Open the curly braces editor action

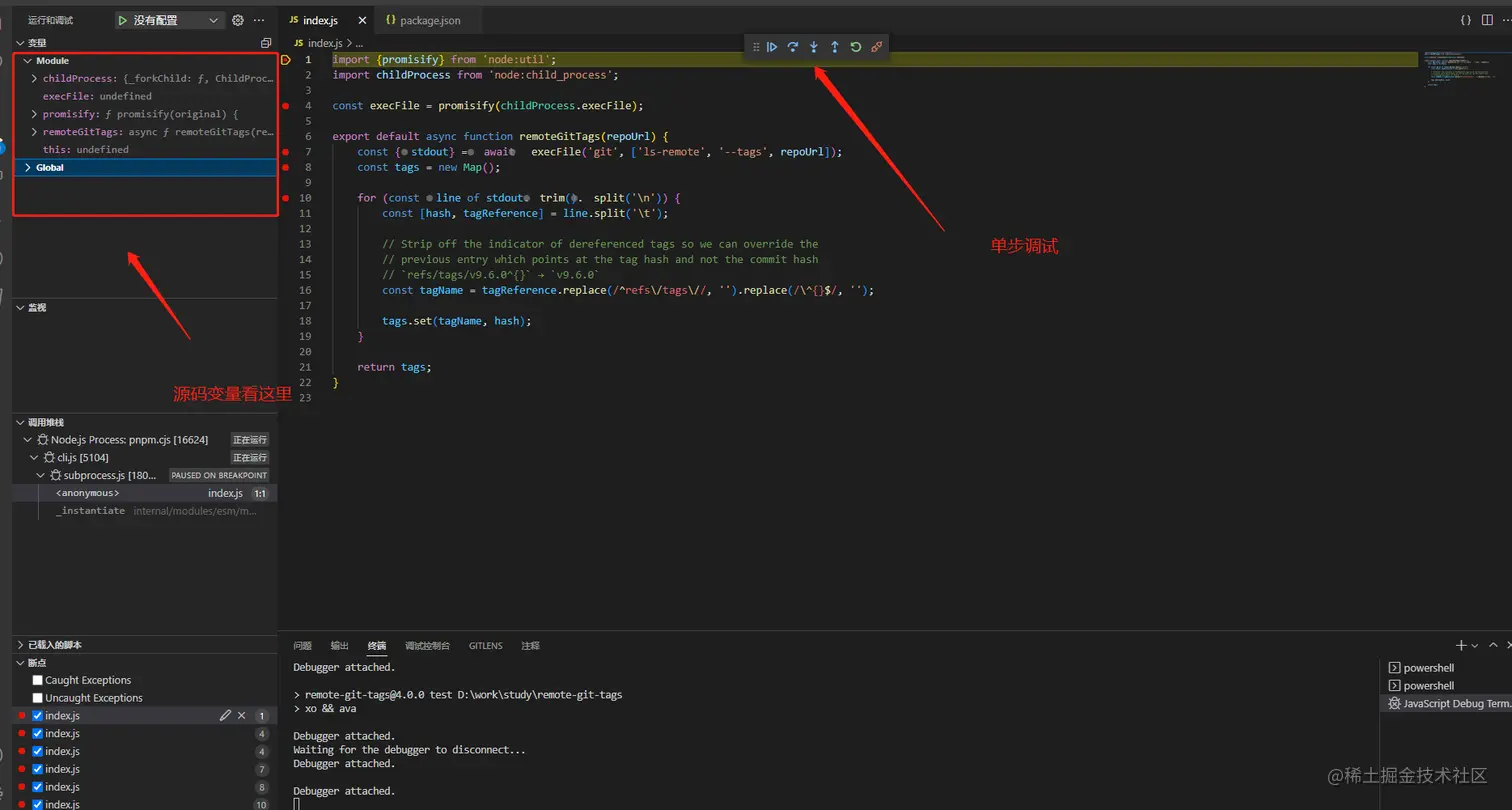point(1465,20)
